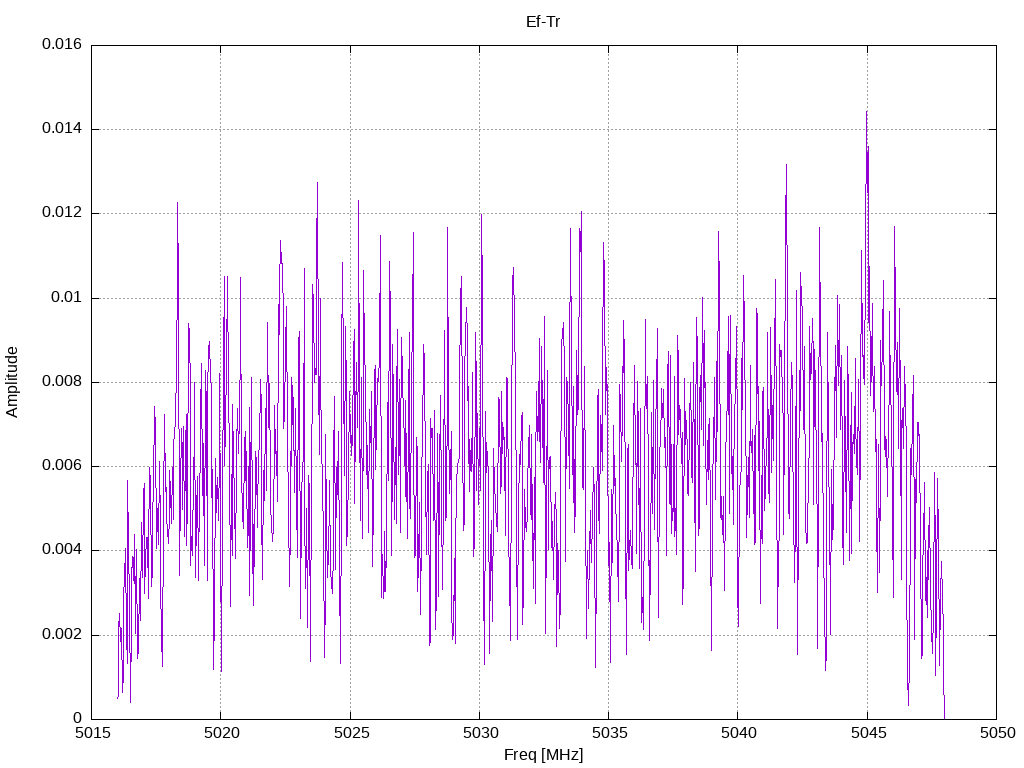Click the y-axis tick label 0.002
Image resolution: width=1024 pixels, height=768 pixels.
point(62,635)
